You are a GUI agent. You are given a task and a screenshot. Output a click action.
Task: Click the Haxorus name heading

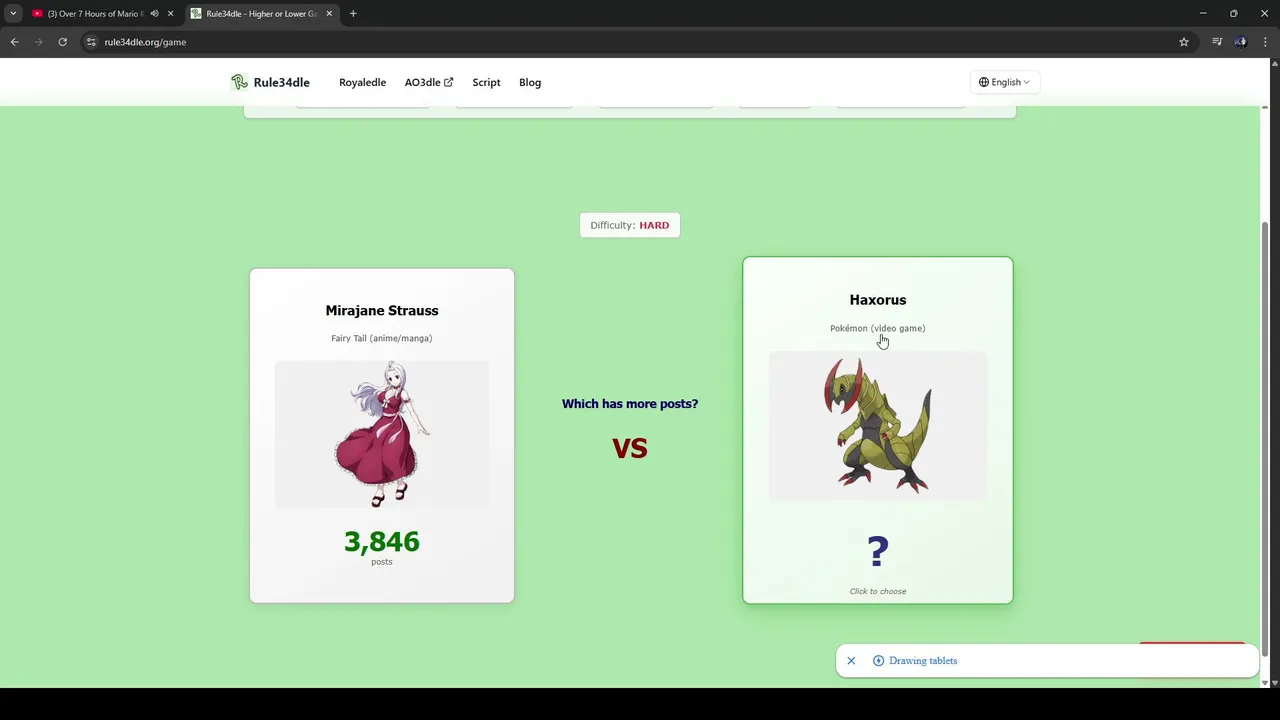tap(877, 300)
